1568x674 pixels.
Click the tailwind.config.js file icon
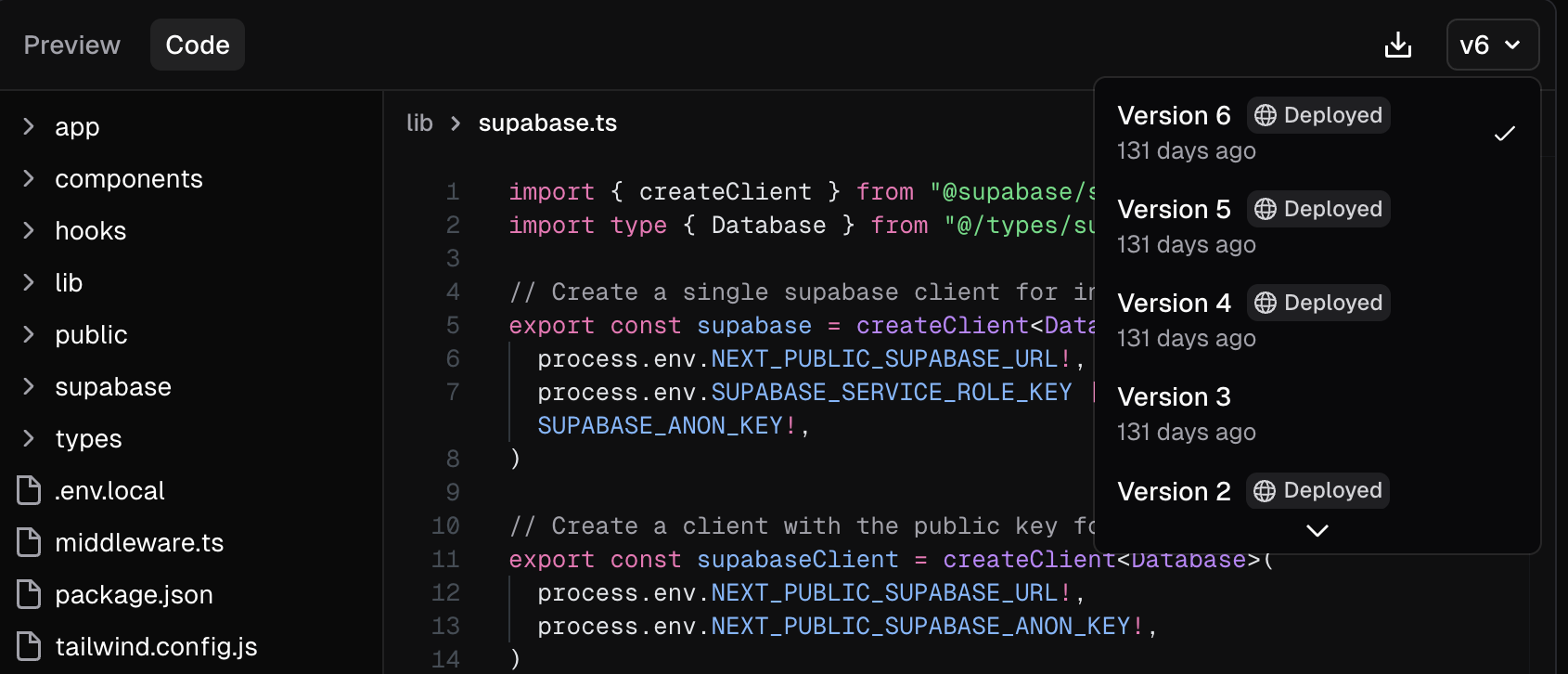coord(29,646)
